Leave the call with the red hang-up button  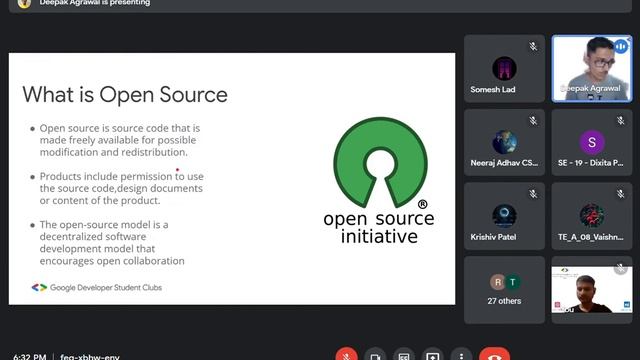coord(494,355)
